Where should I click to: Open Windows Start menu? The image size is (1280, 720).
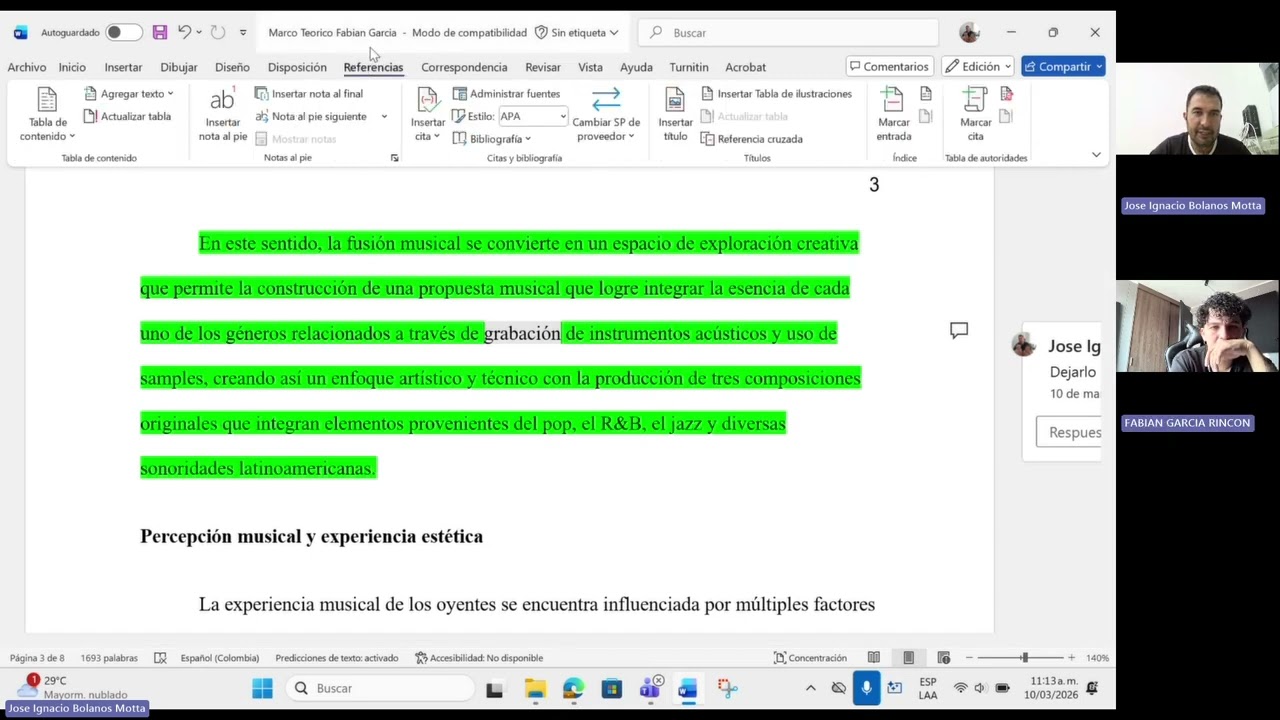(x=262, y=688)
